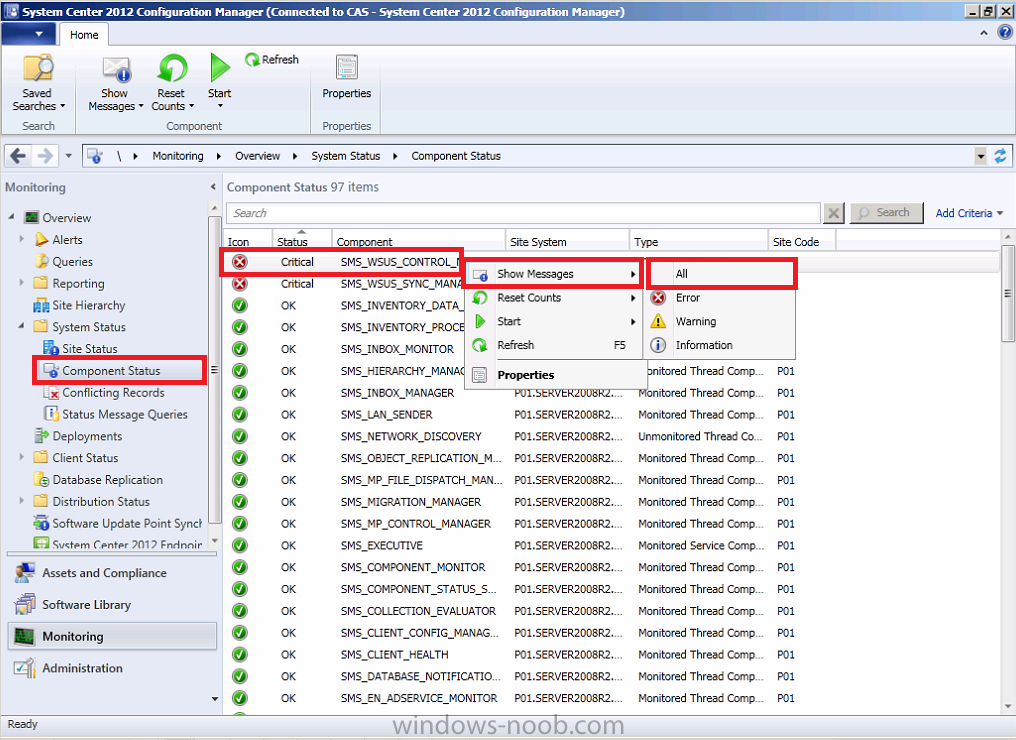Click the Search button
1016x740 pixels.
point(886,213)
